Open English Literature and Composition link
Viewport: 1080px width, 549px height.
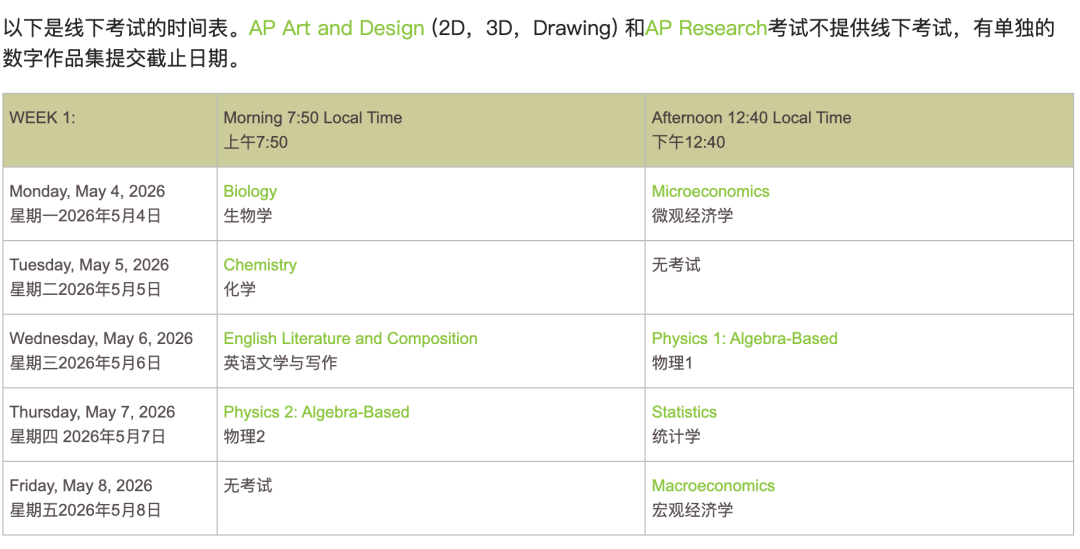pos(350,338)
